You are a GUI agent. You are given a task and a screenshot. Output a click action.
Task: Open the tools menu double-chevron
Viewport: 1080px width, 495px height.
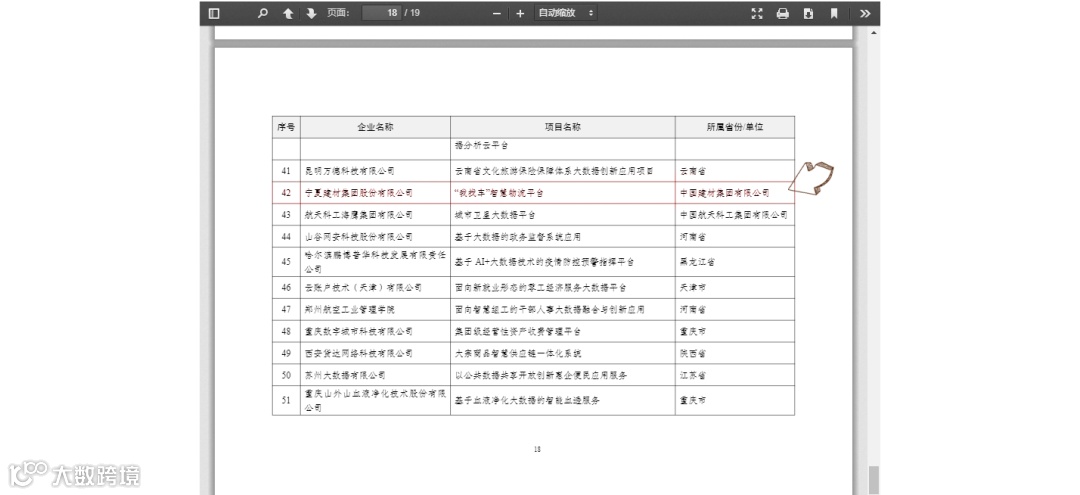tap(865, 13)
